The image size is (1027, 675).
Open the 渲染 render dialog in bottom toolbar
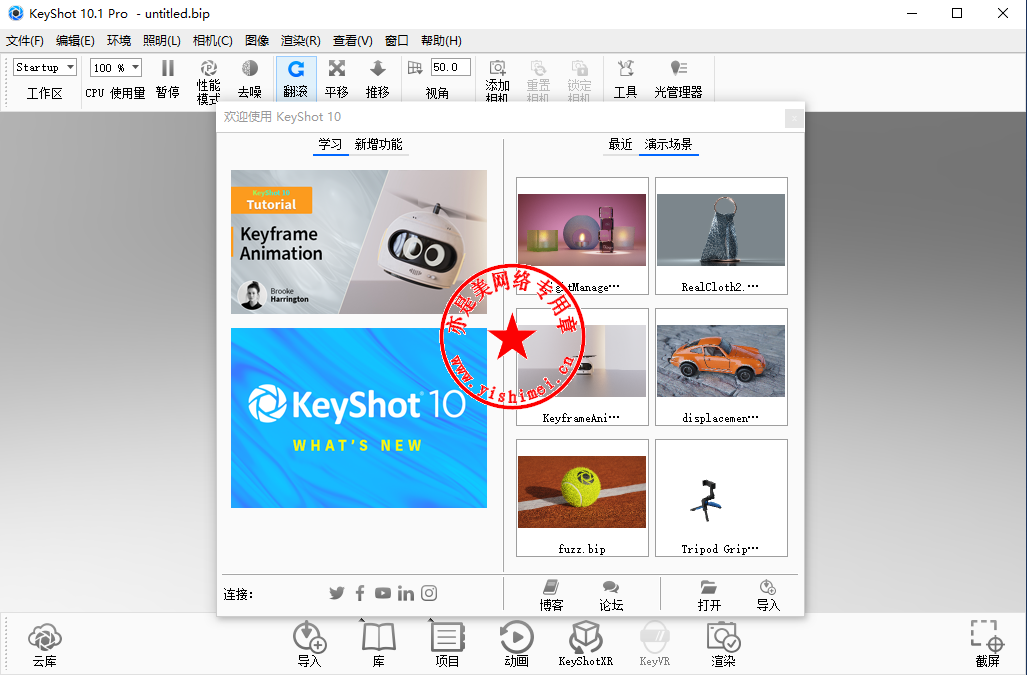click(x=723, y=645)
